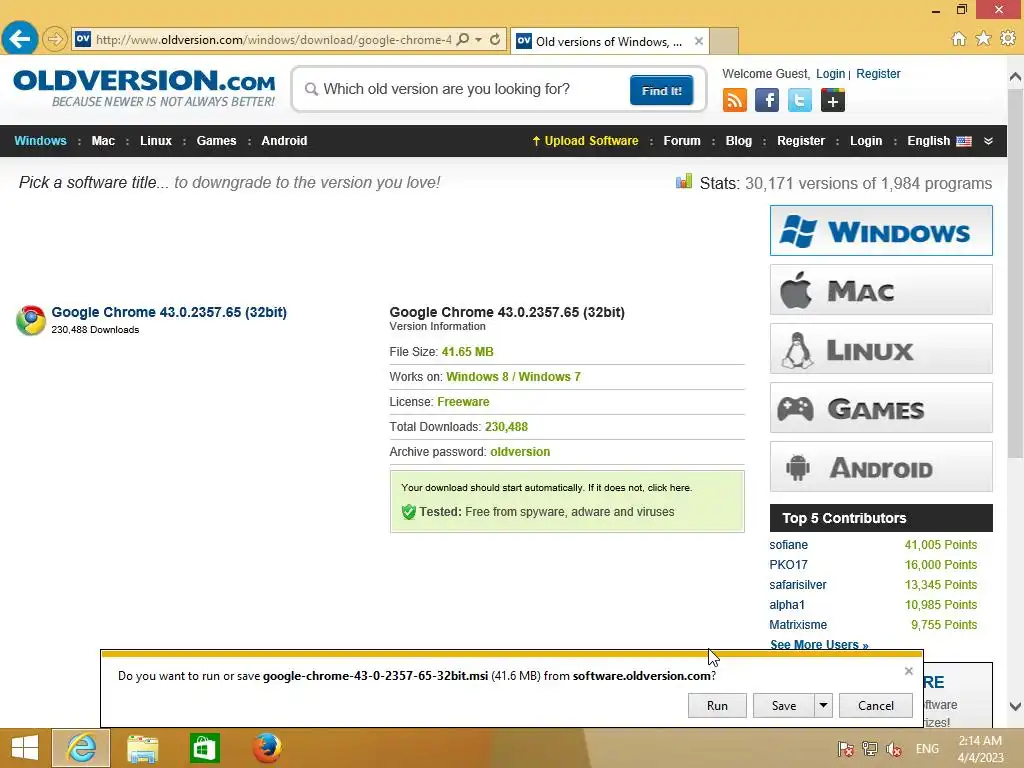Click the plus share icon

click(x=833, y=100)
